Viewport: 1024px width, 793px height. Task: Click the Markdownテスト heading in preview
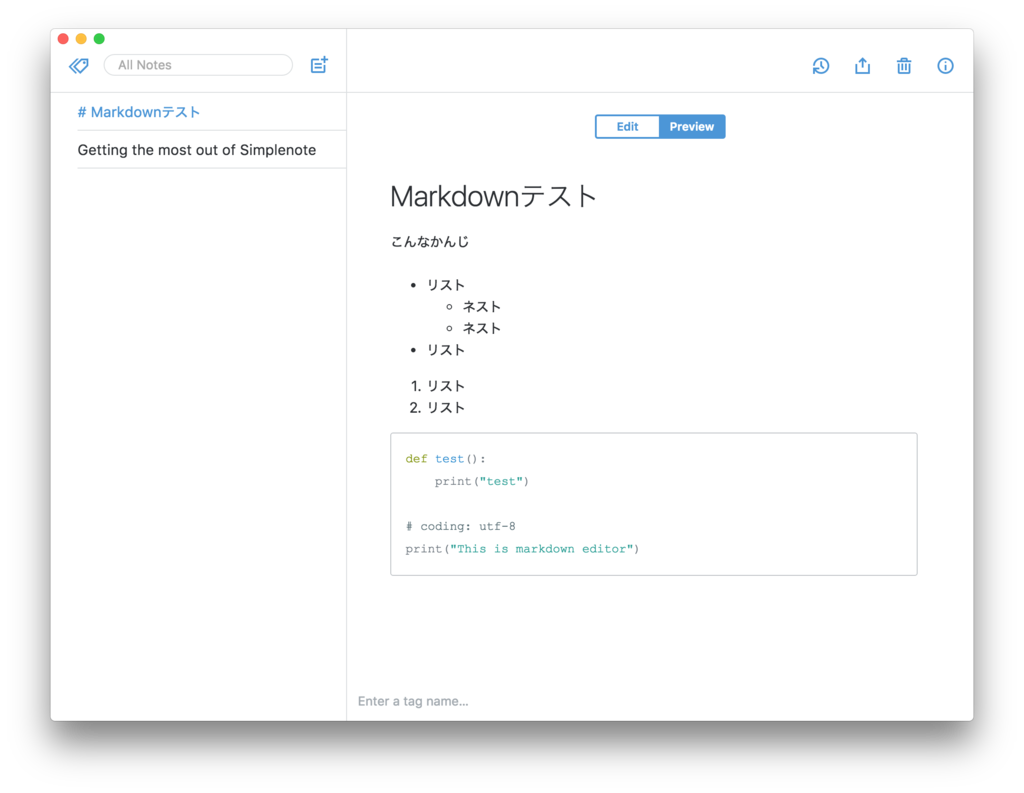(x=493, y=197)
